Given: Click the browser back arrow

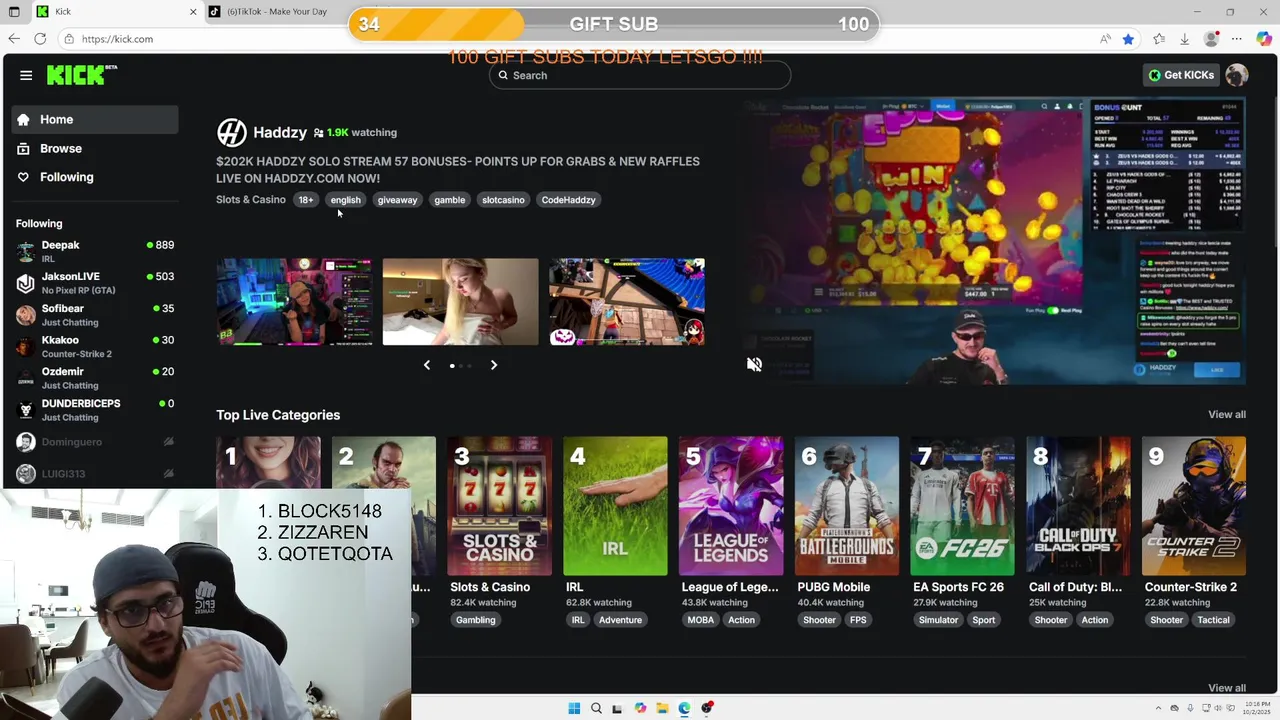Looking at the screenshot, I should (14, 39).
